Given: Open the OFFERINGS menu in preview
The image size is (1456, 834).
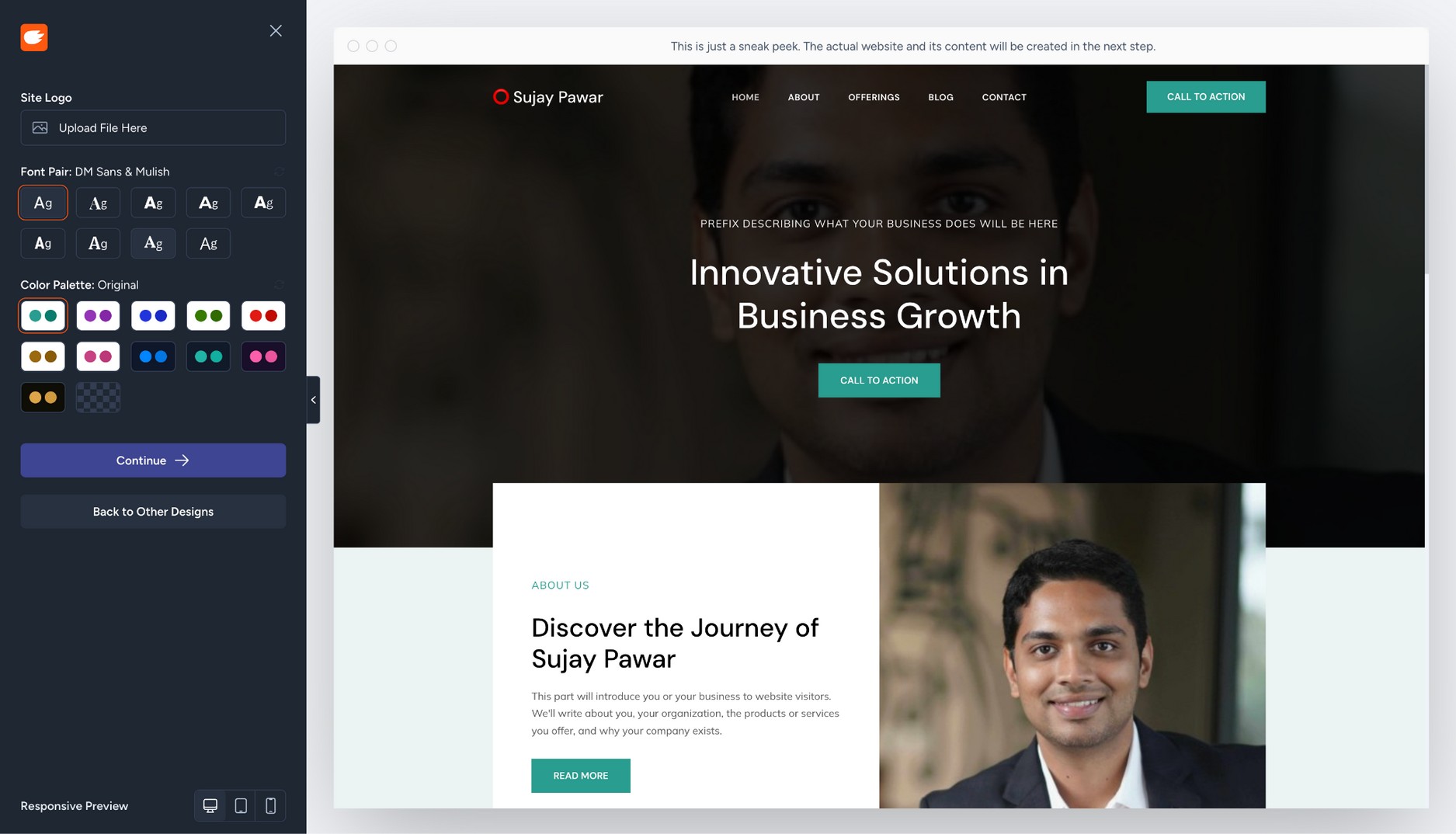Looking at the screenshot, I should (x=874, y=97).
